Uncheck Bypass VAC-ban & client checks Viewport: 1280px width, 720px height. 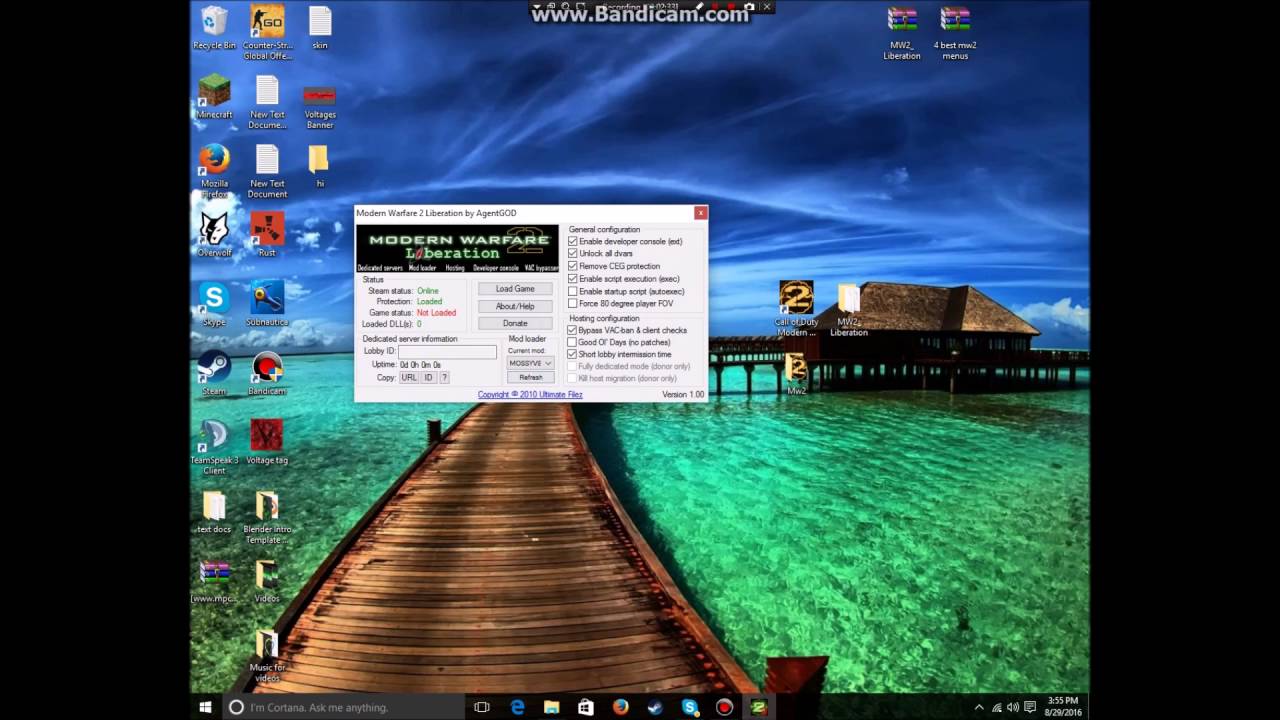[x=573, y=330]
